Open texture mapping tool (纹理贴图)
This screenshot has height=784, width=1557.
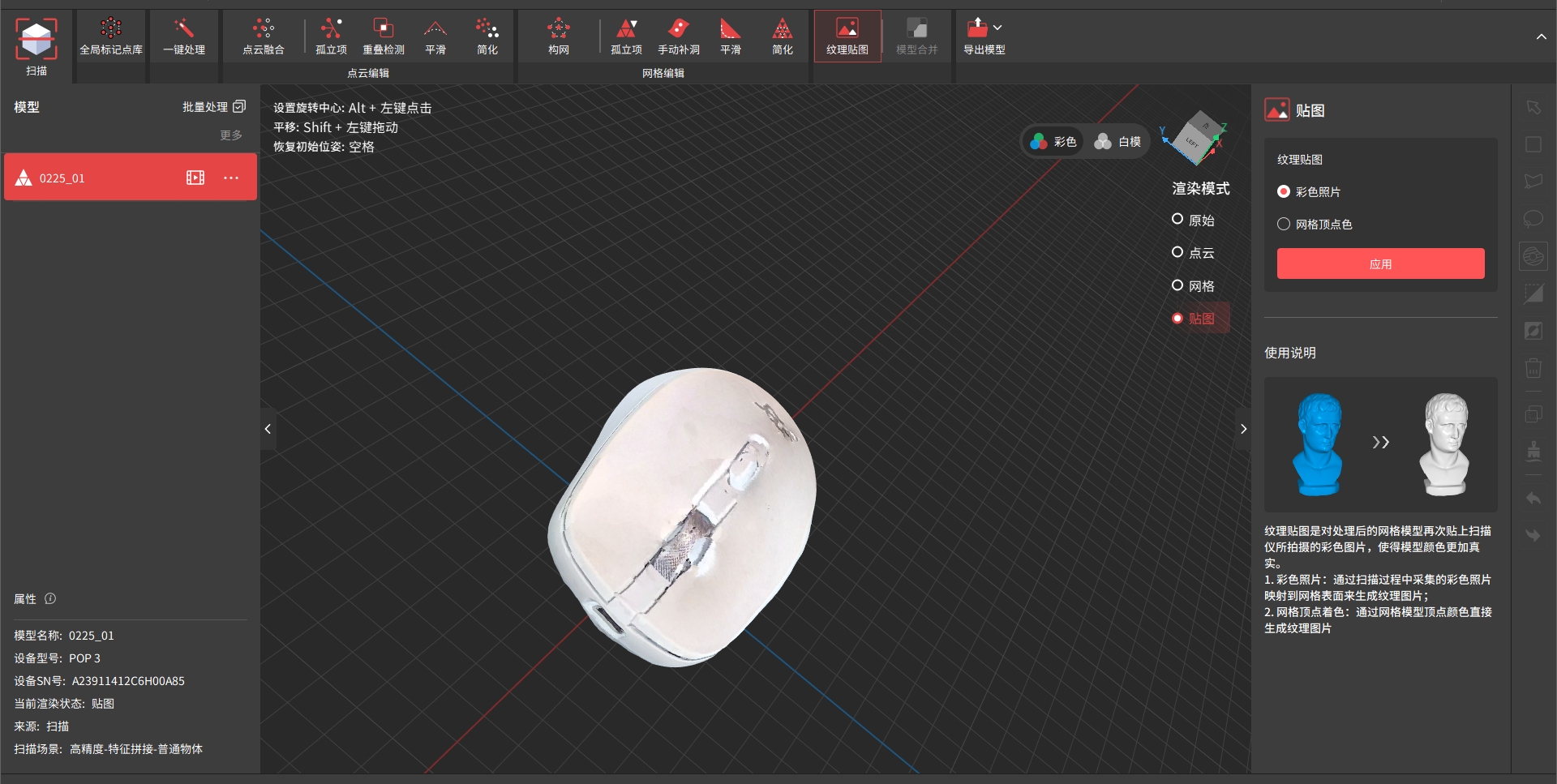(x=847, y=36)
